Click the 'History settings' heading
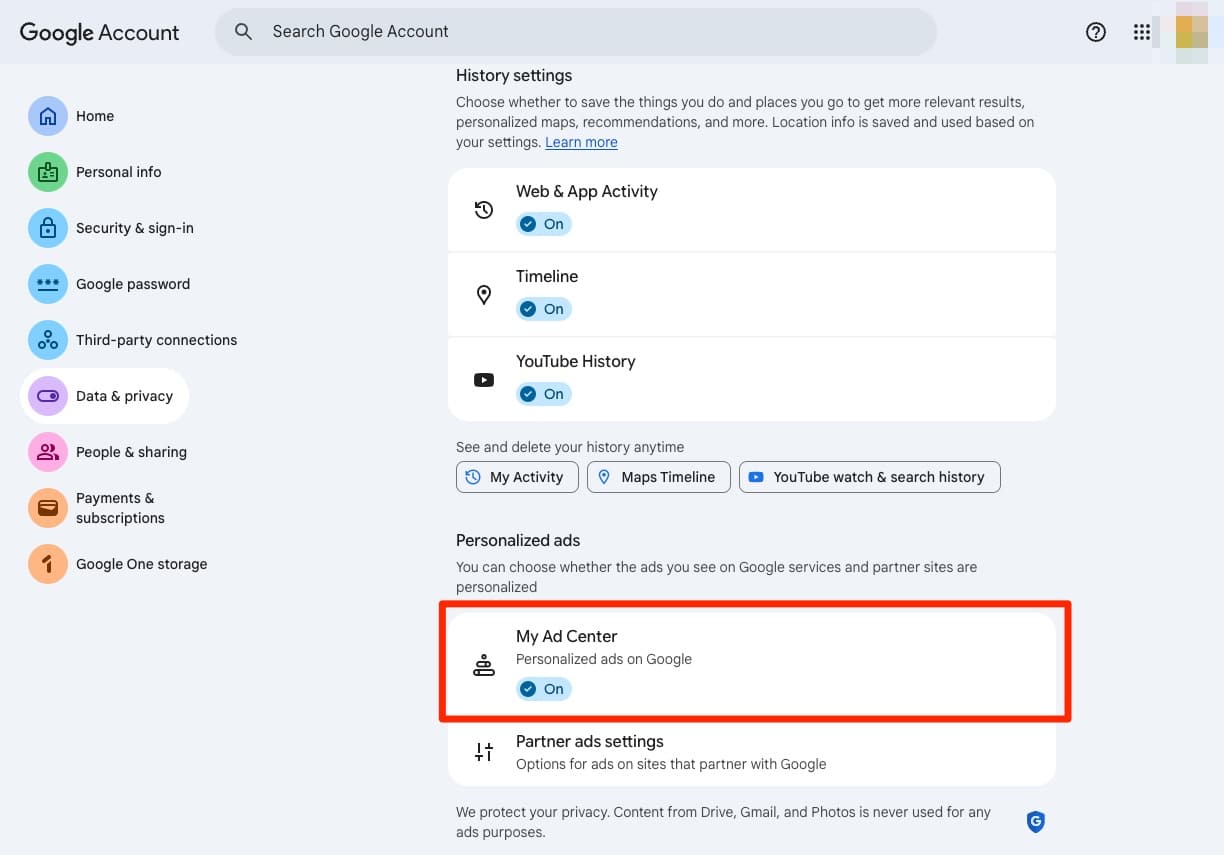 (x=514, y=76)
